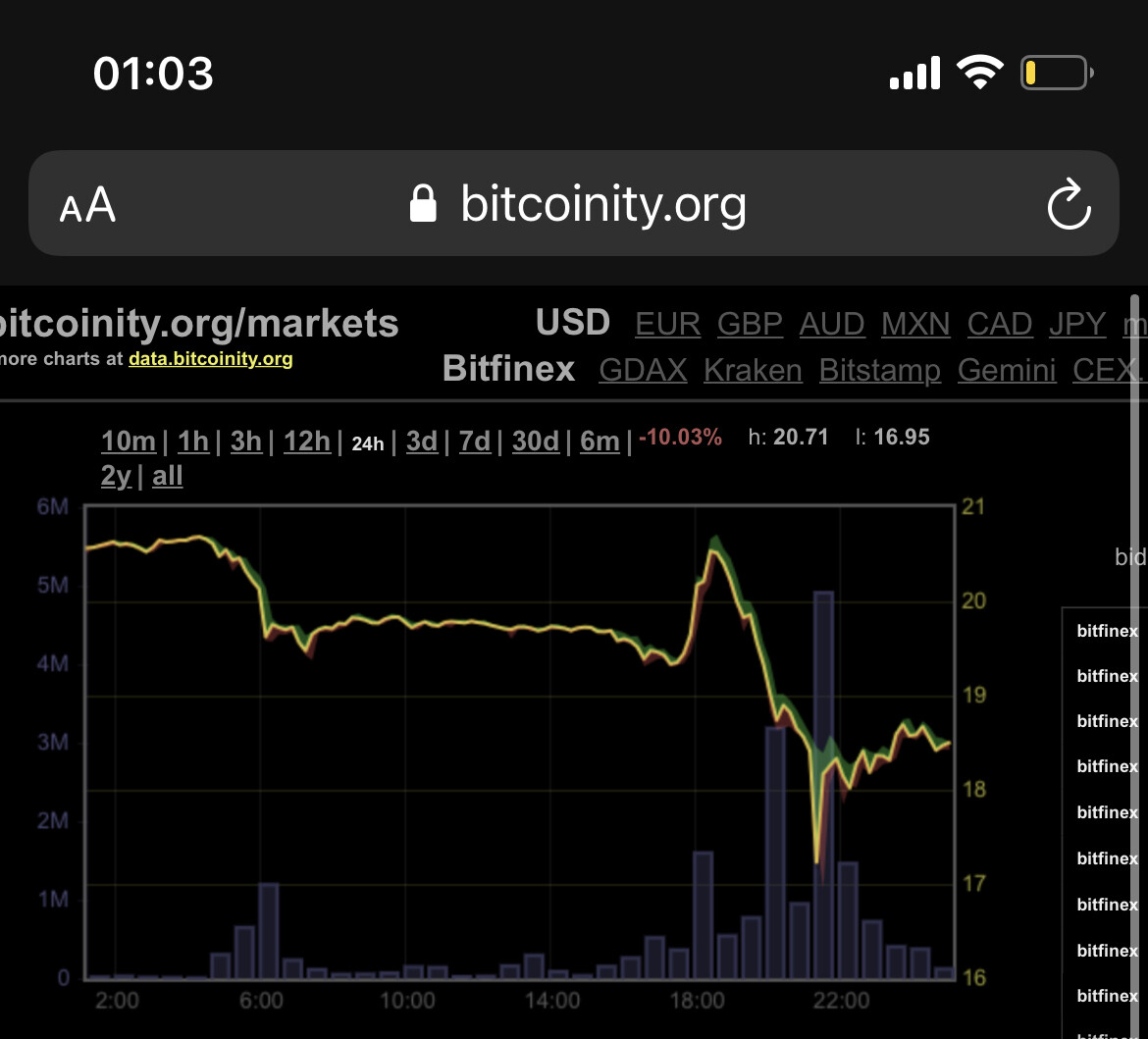
Task: Select the AUD currency
Action: pyautogui.click(x=832, y=324)
